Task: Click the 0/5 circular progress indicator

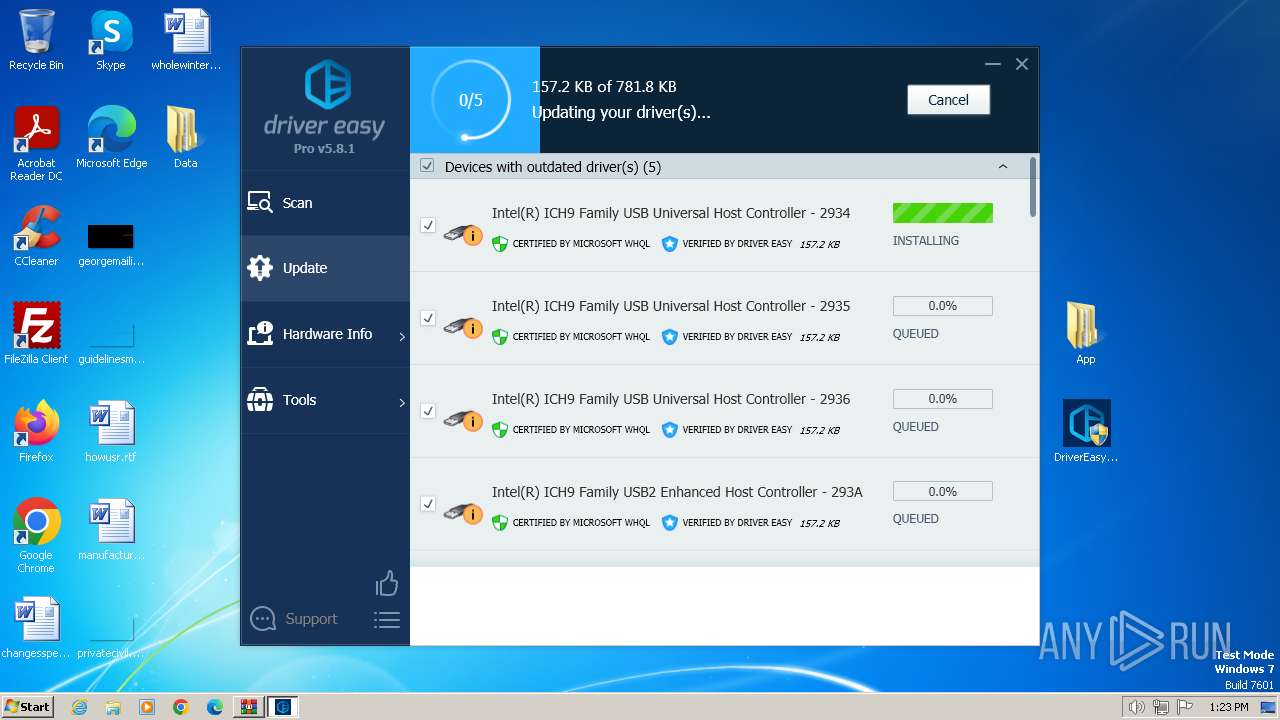Action: pos(471,100)
